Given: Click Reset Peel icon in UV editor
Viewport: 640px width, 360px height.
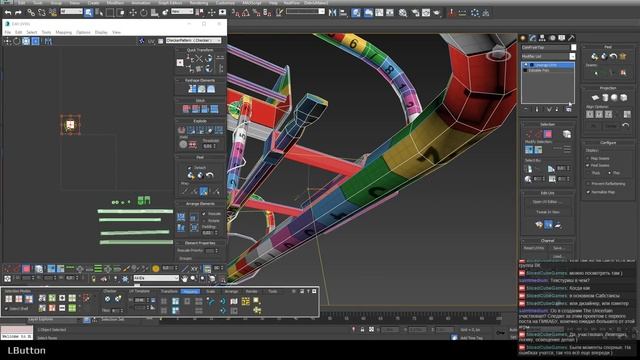Looking at the screenshot, I should [x=210, y=176].
